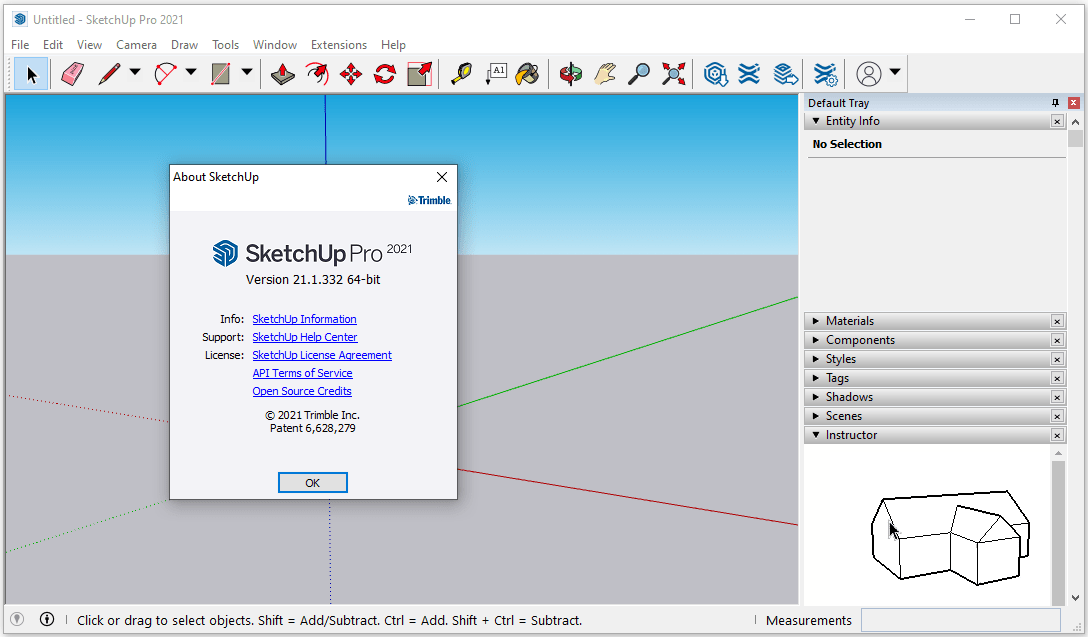Open the Edit menu

[53, 44]
